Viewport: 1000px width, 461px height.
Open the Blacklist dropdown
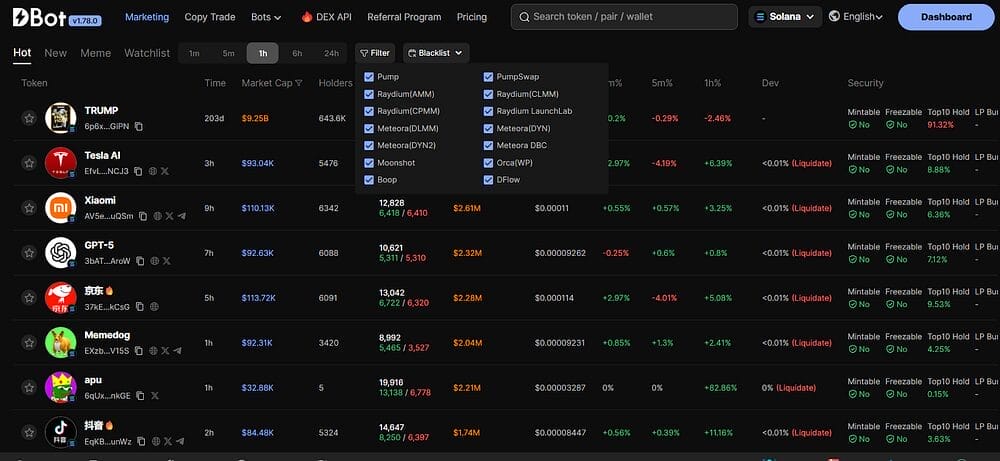436,53
